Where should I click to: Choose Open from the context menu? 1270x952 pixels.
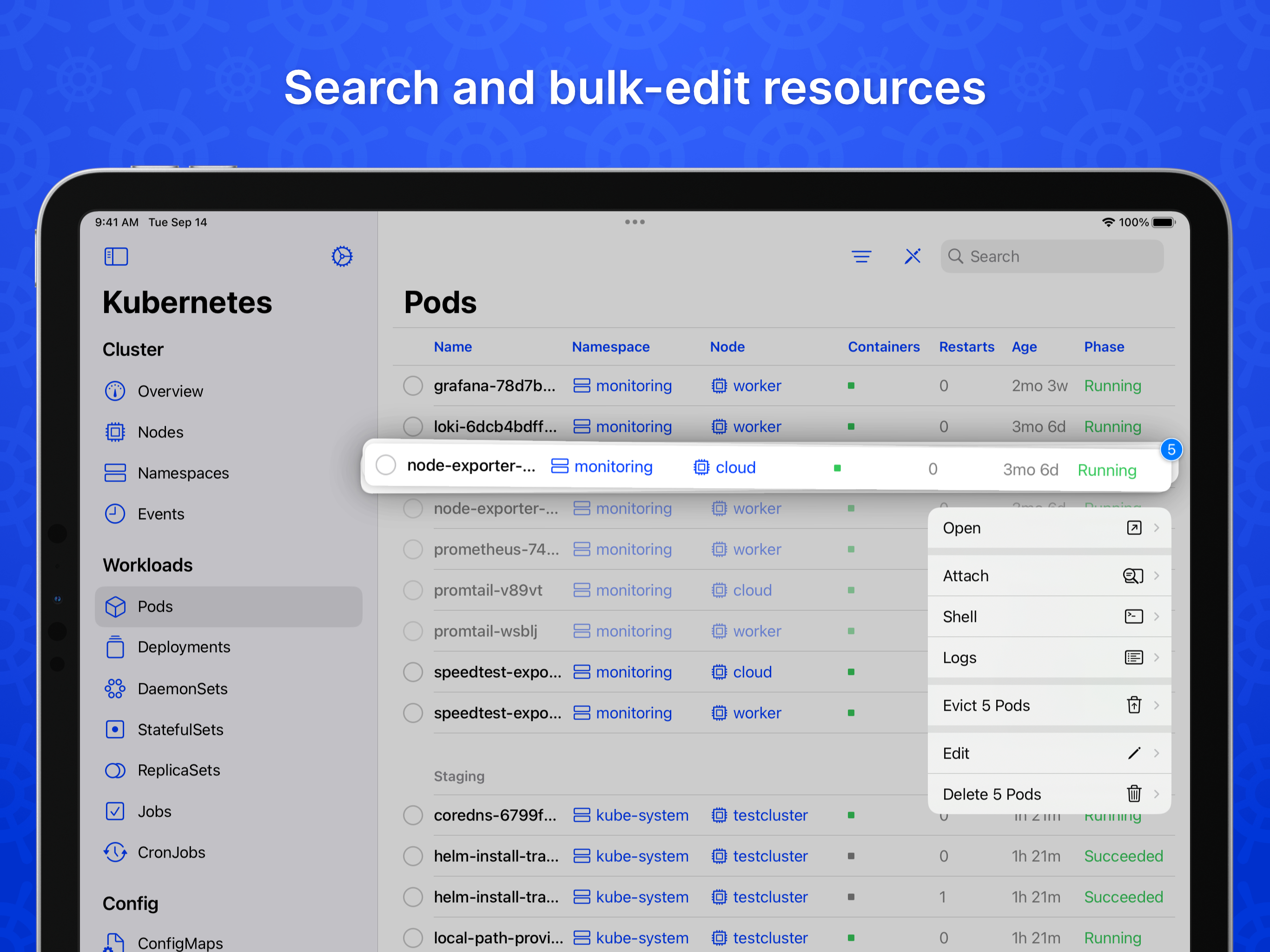coord(1049,528)
